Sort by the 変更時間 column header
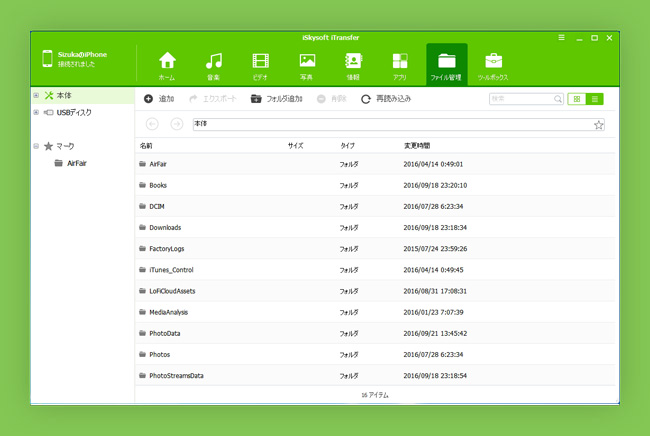 pyautogui.click(x=417, y=145)
